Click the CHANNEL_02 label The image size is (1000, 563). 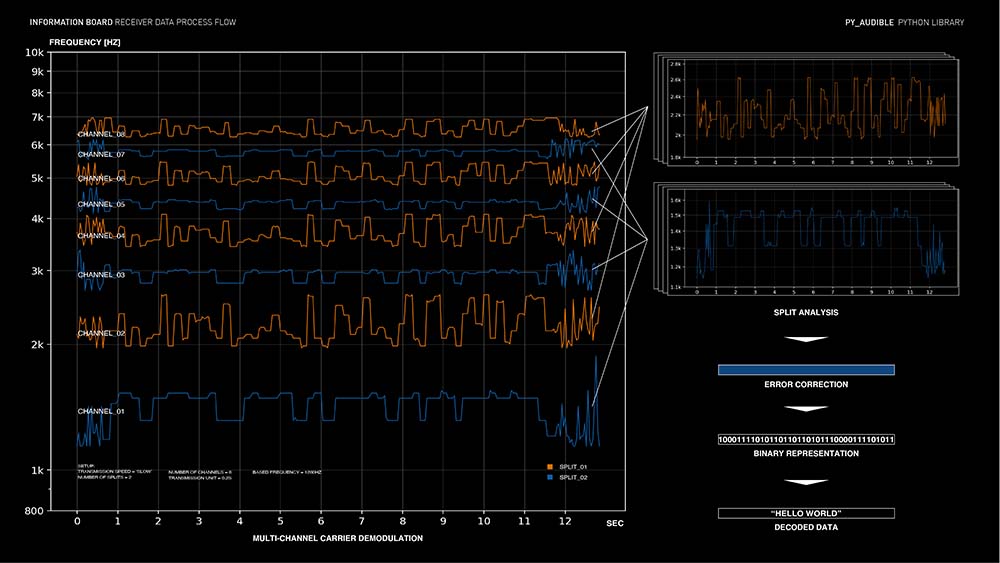[x=101, y=333]
